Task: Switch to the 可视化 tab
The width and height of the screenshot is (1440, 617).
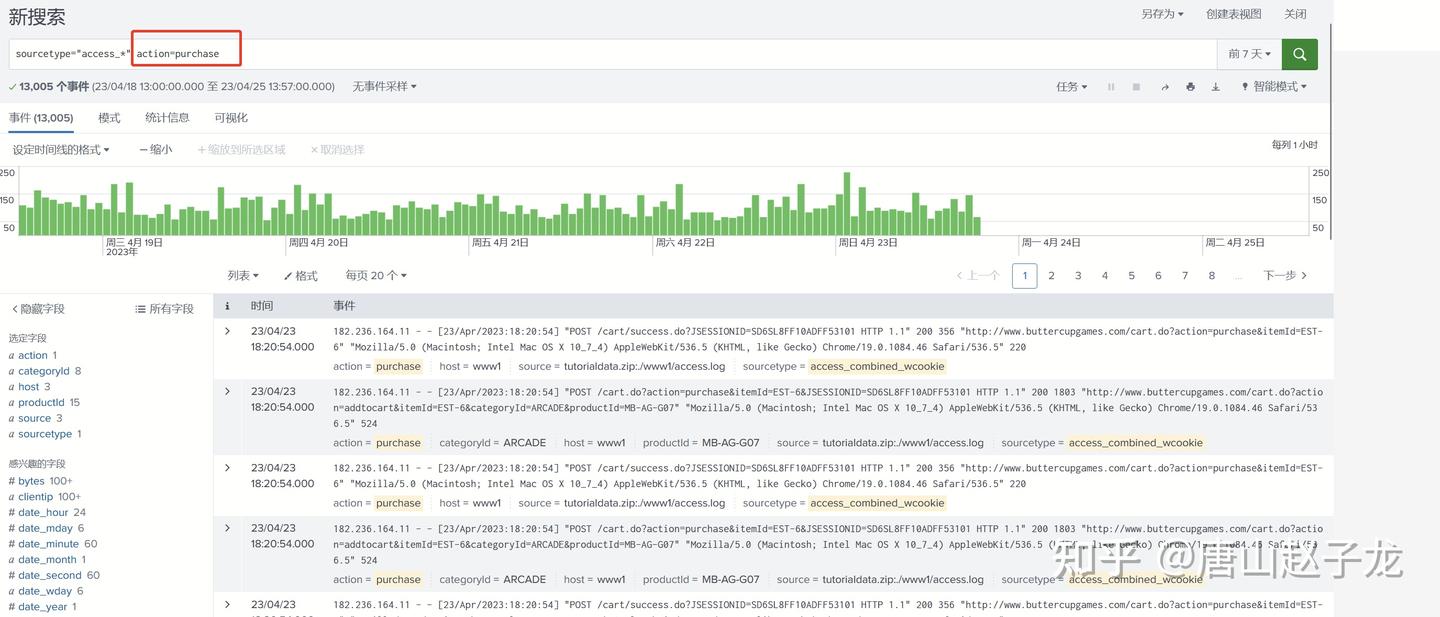Action: (x=232, y=117)
